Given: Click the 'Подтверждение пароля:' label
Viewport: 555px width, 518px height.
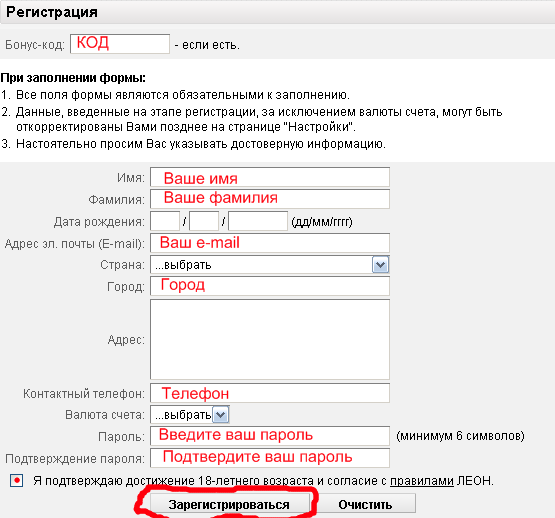Looking at the screenshot, I should [75, 459].
